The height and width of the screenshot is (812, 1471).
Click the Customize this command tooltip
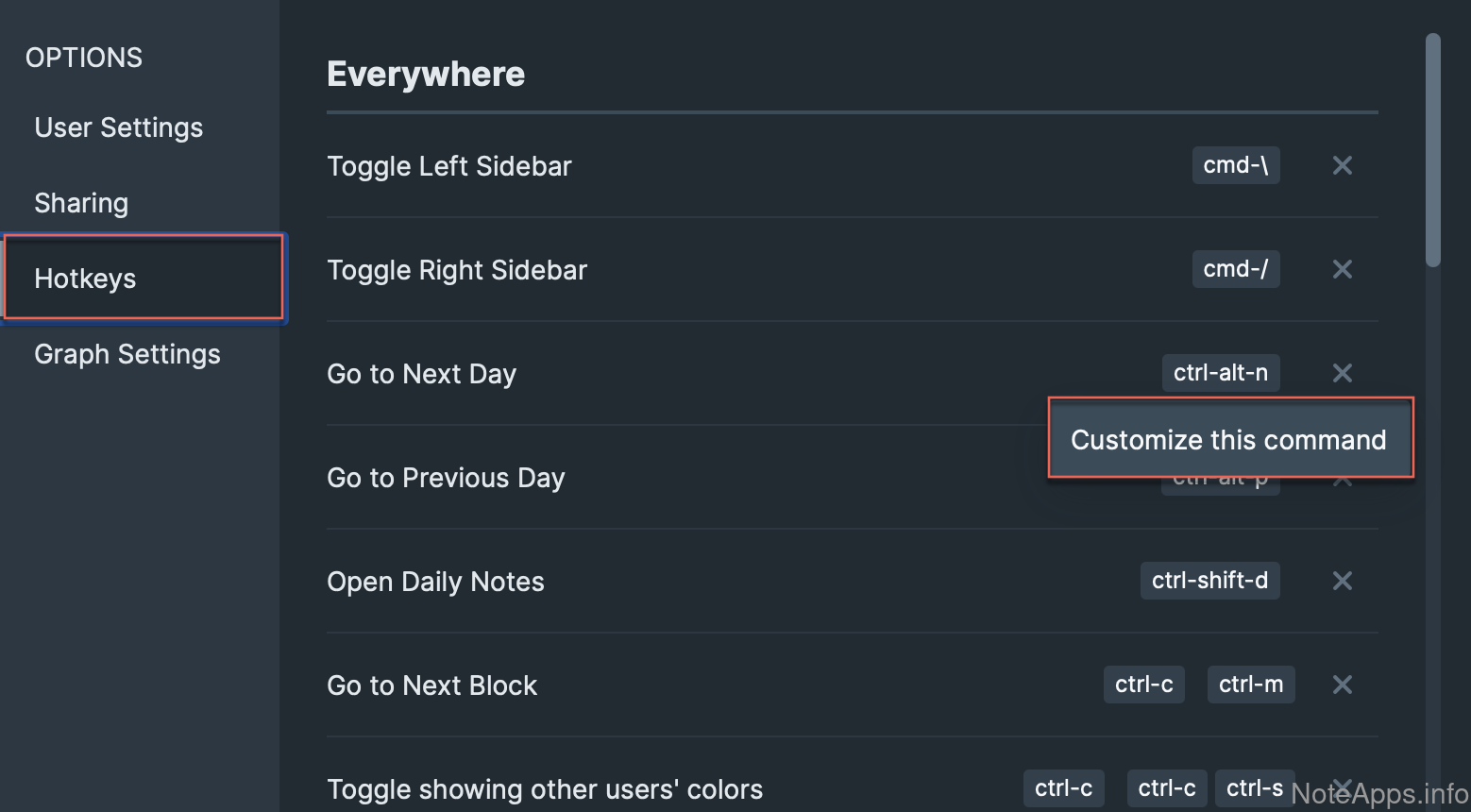(1228, 440)
